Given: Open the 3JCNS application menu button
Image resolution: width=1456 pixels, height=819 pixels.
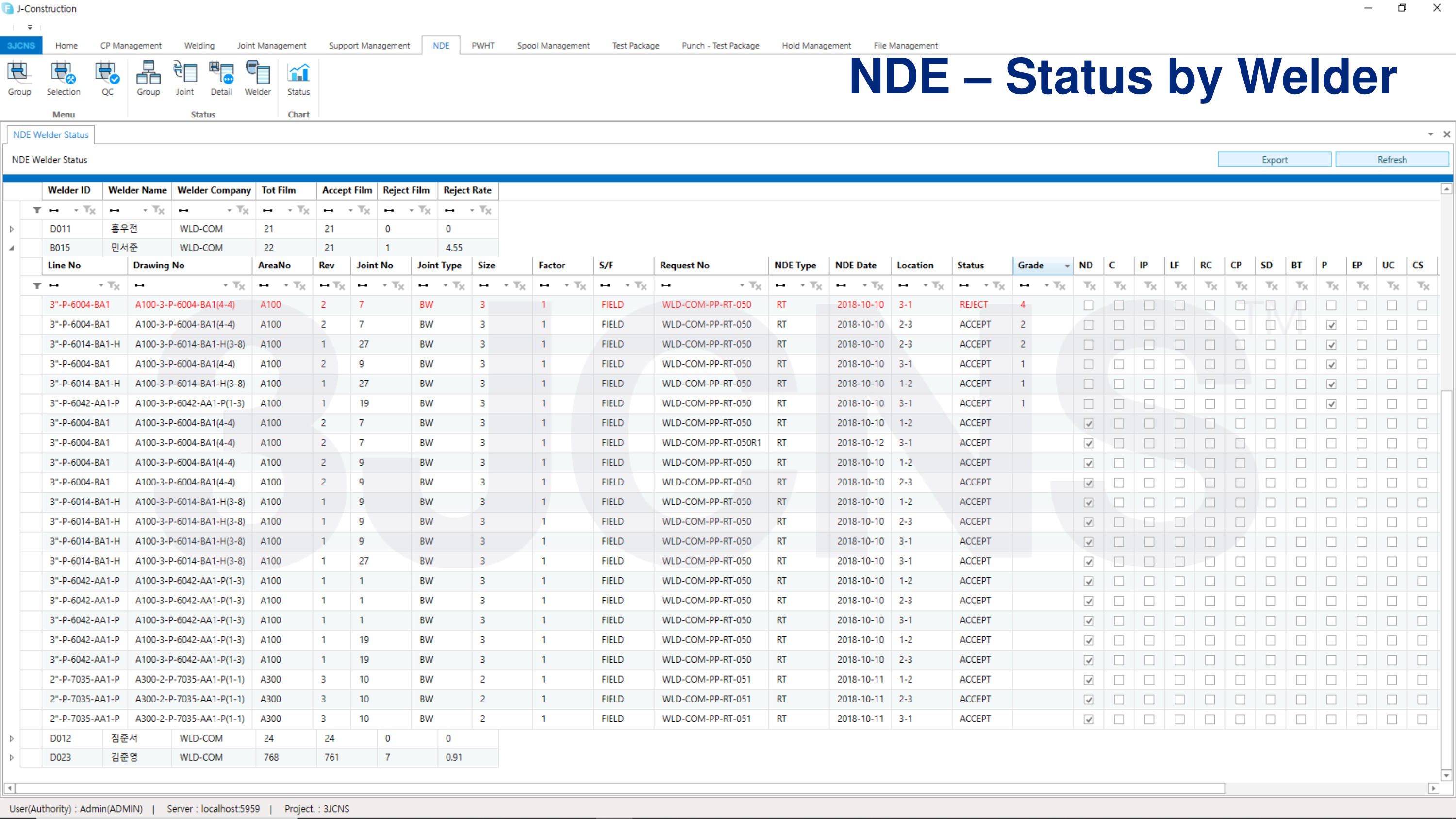Looking at the screenshot, I should tap(21, 45).
